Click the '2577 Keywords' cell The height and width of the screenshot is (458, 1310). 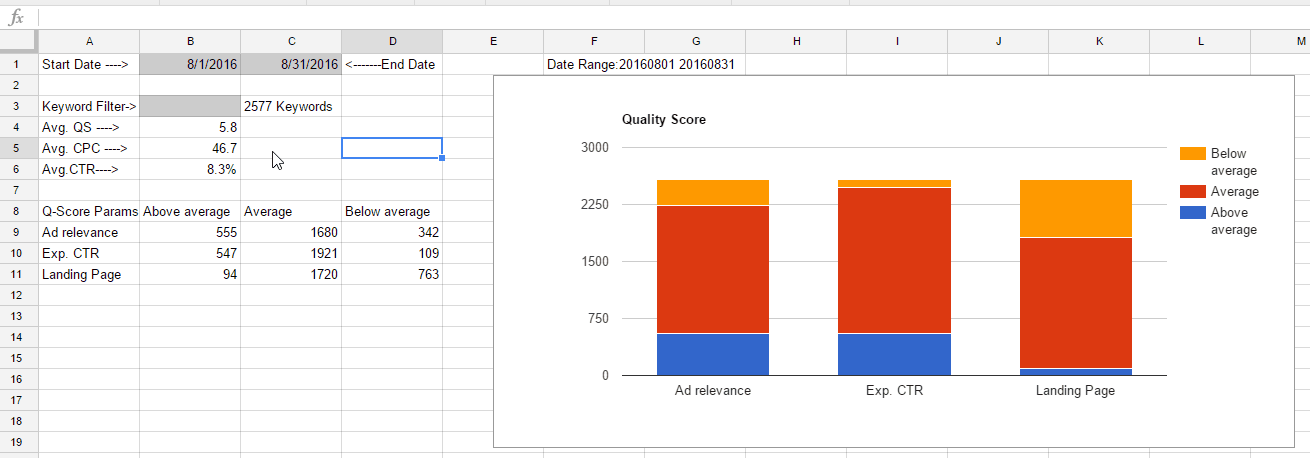coord(291,106)
